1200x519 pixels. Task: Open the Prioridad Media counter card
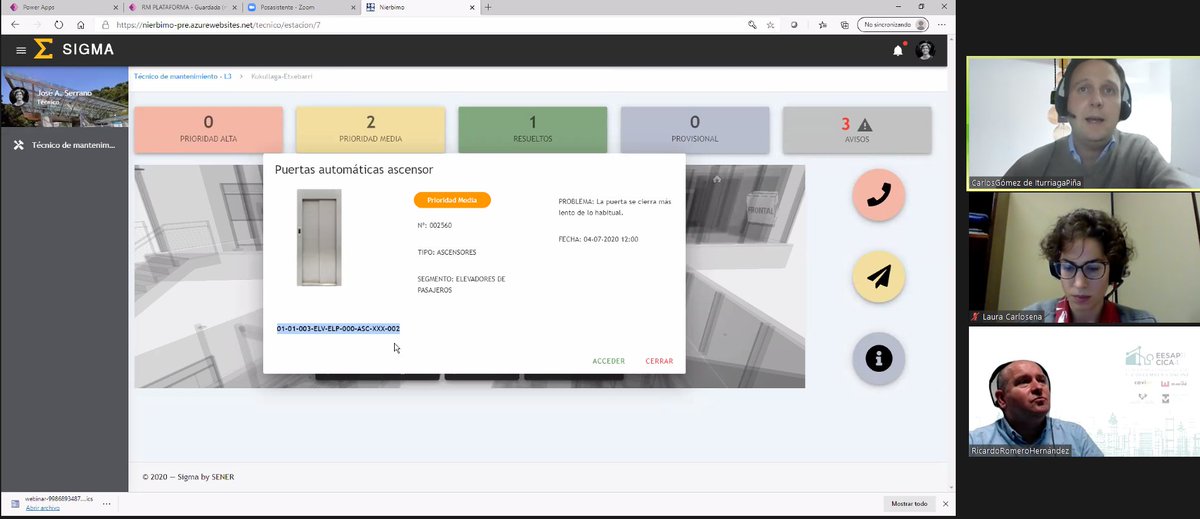[370, 129]
